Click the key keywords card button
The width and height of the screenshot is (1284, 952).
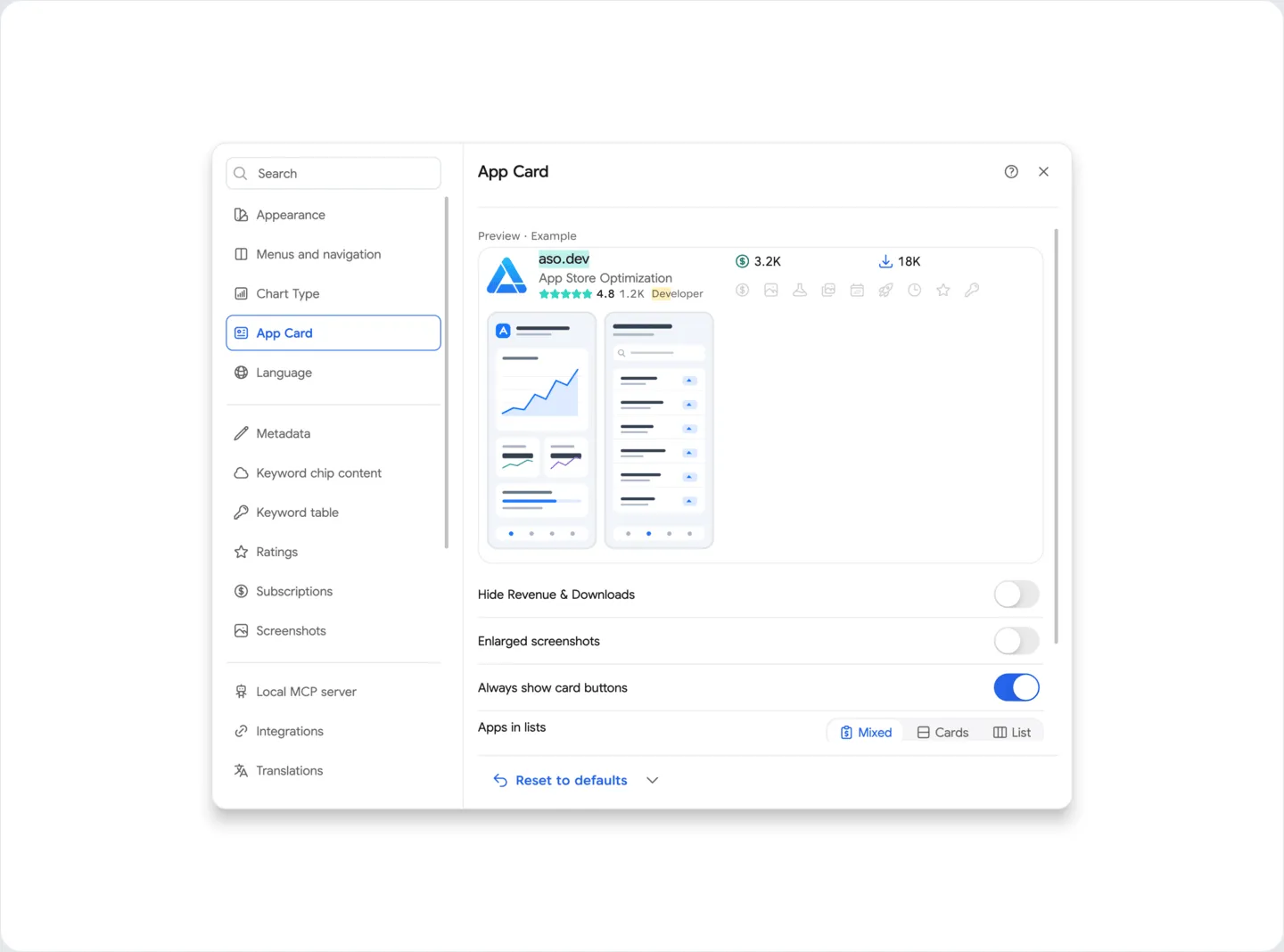click(972, 290)
